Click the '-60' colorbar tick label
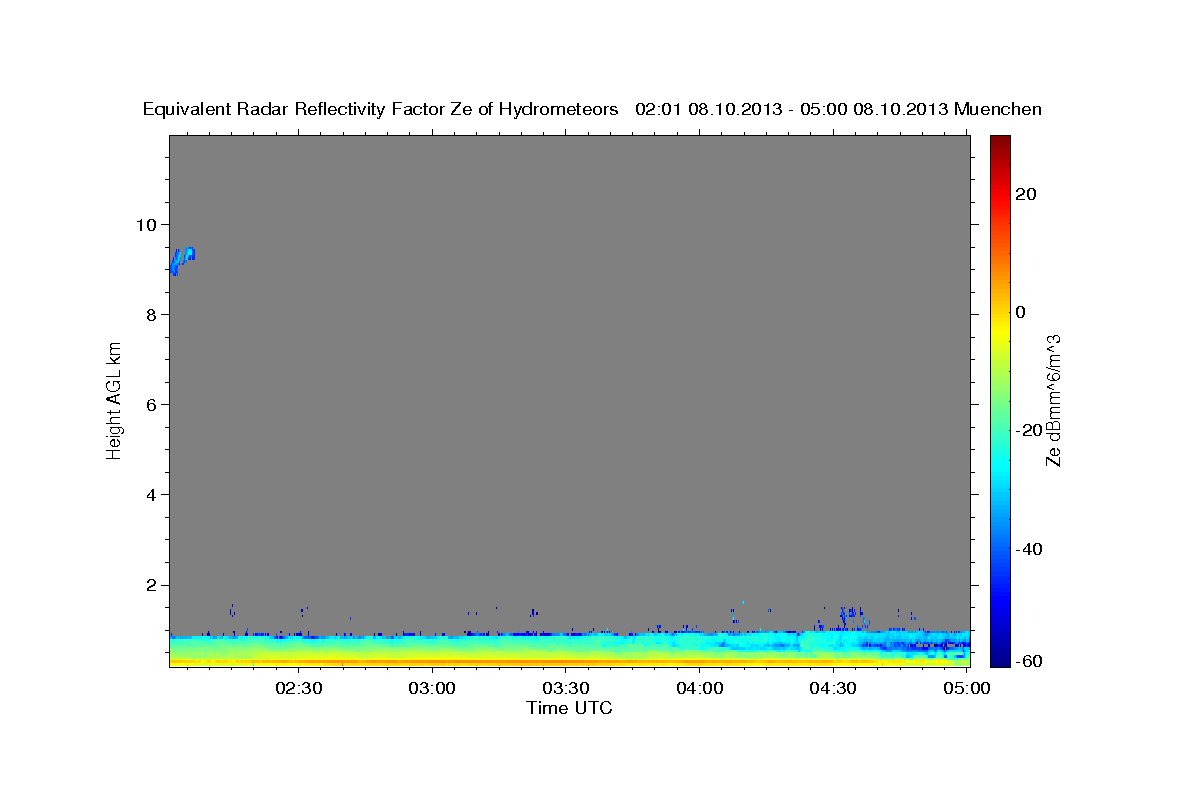1200x800 pixels. pyautogui.click(x=1027, y=661)
